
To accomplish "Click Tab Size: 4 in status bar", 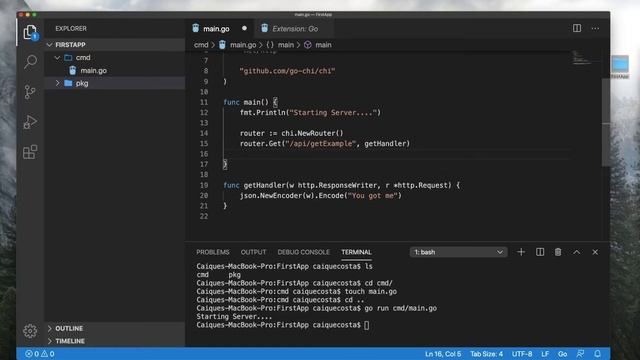I will click(x=486, y=354).
